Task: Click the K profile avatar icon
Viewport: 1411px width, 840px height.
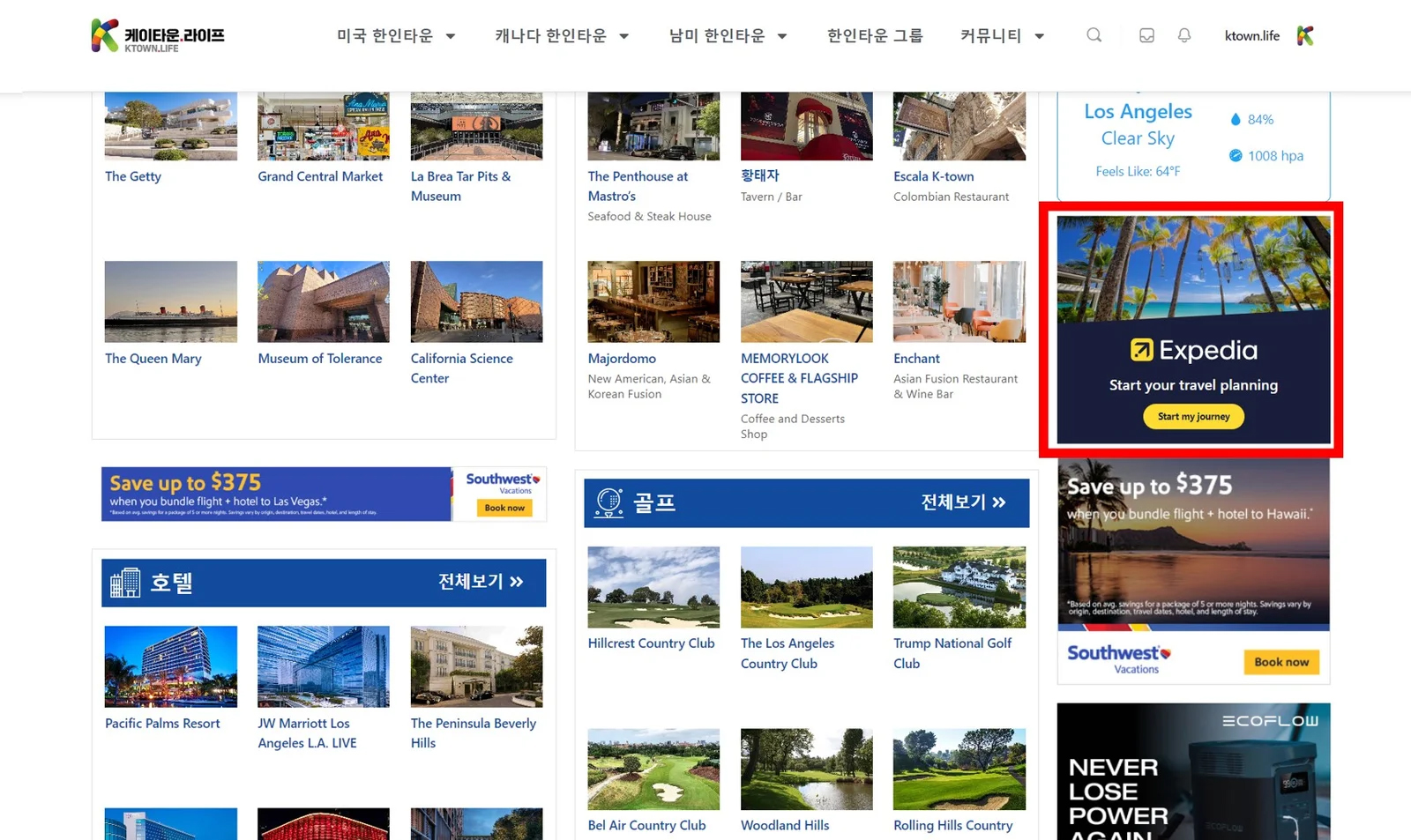Action: (x=1306, y=35)
